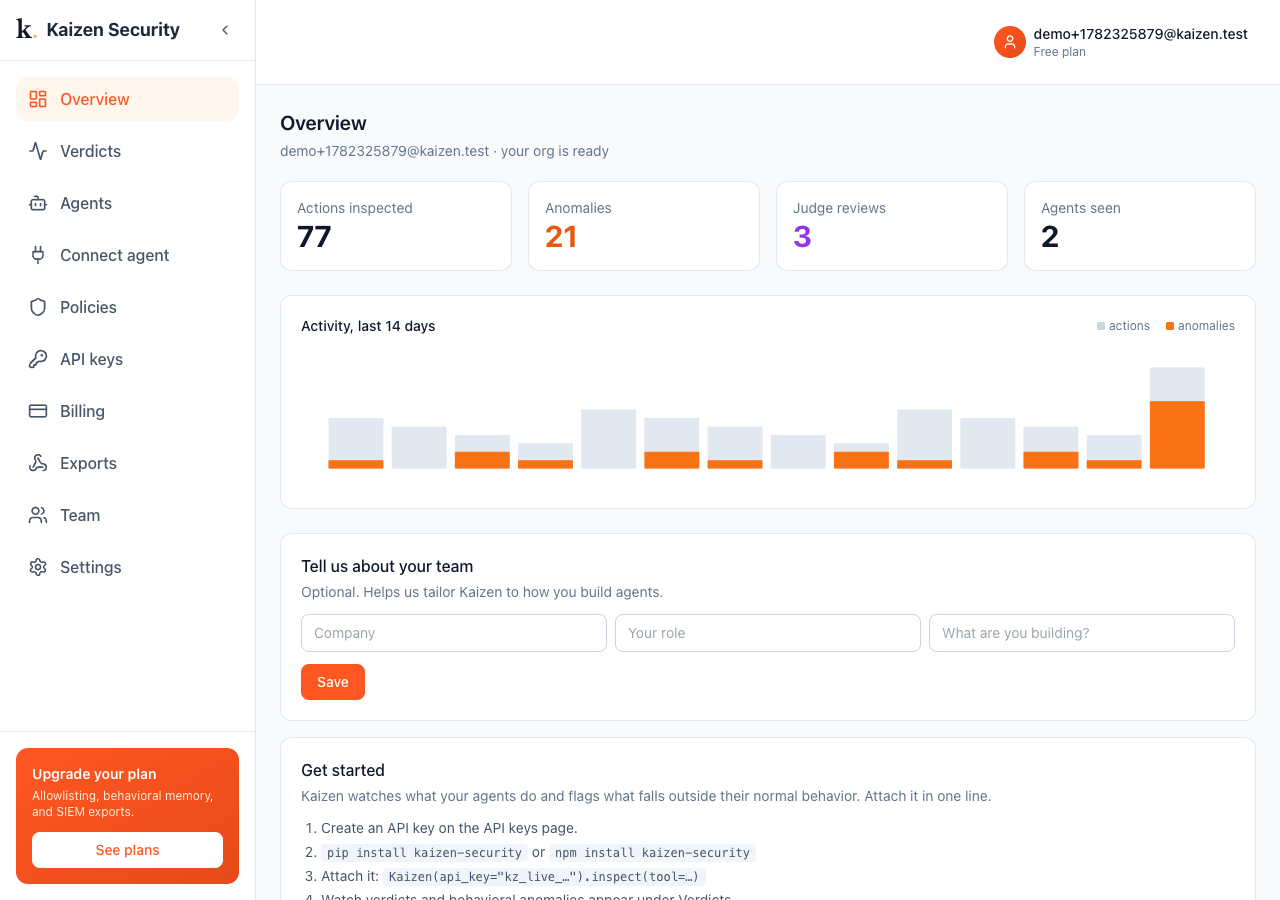Go to the Verdicts page

click(127, 151)
